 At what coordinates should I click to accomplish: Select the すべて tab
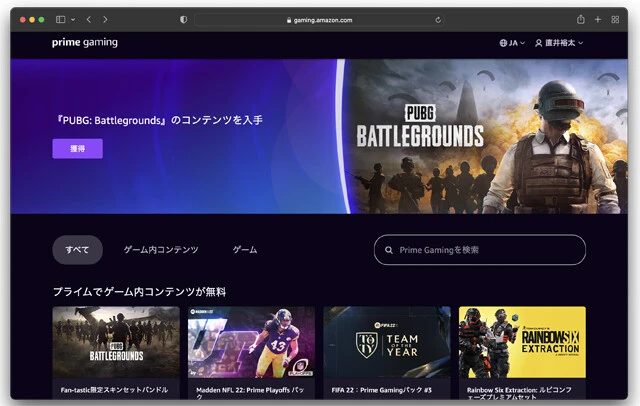[x=77, y=249]
